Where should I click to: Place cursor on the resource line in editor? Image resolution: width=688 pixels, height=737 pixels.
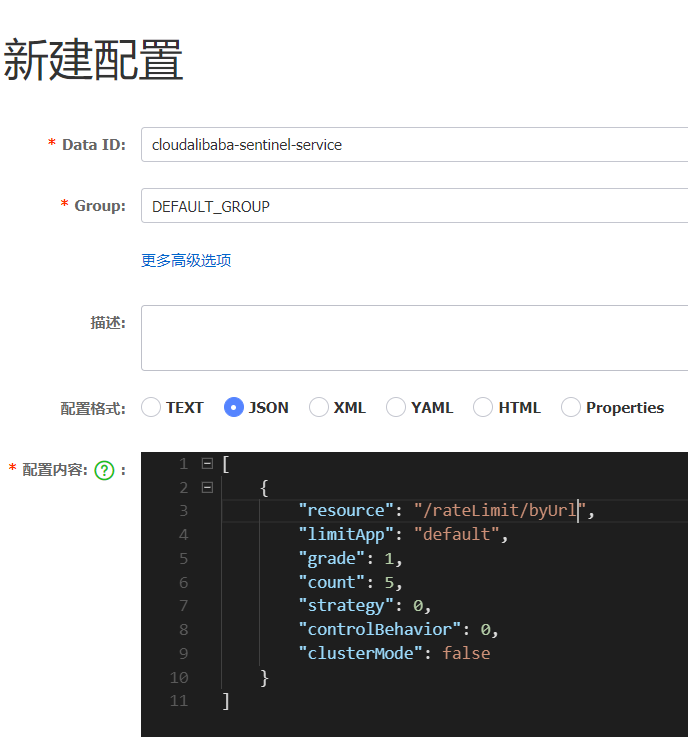pos(446,510)
